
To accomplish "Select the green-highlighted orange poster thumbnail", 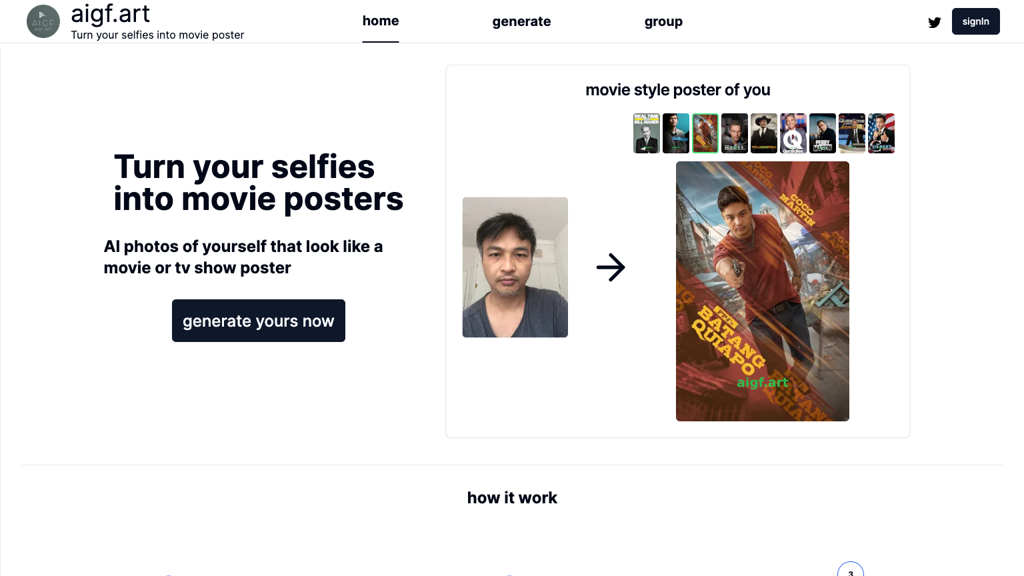I will pyautogui.click(x=705, y=133).
